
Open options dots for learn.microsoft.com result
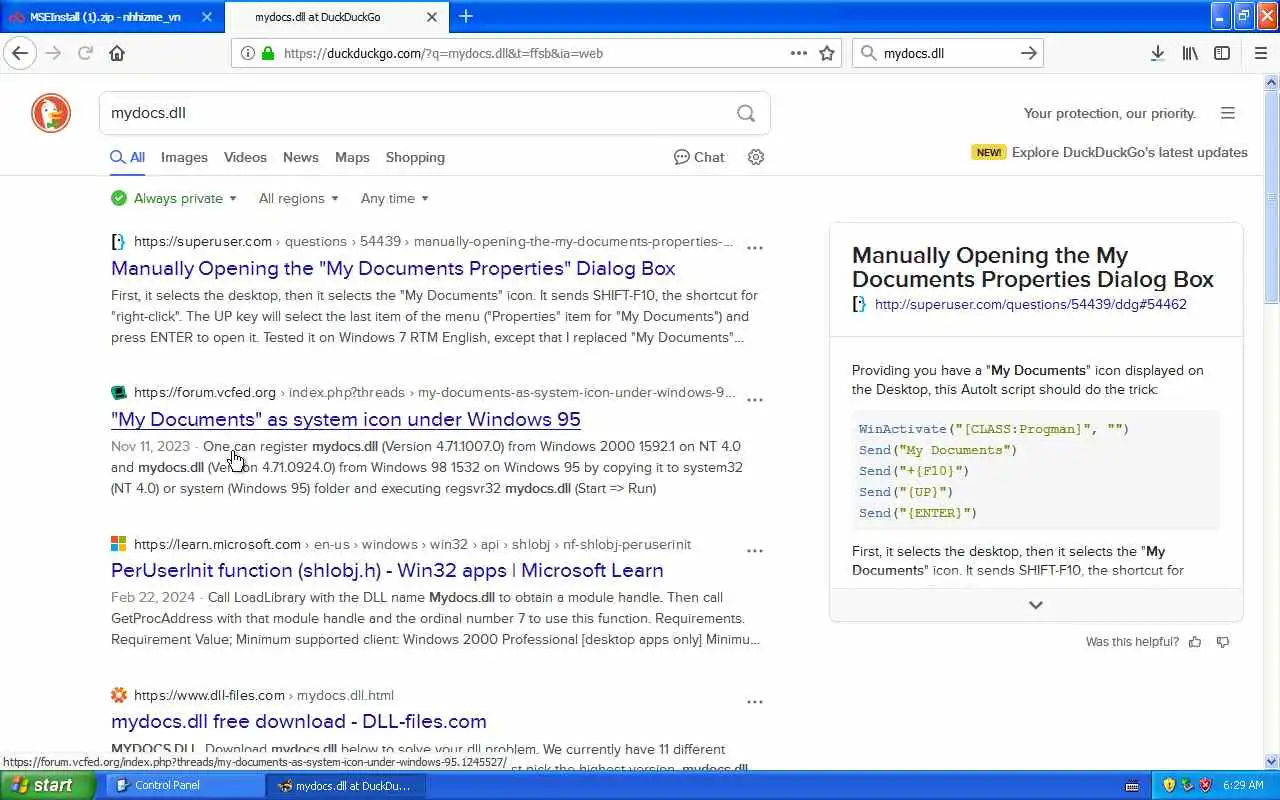pos(755,550)
